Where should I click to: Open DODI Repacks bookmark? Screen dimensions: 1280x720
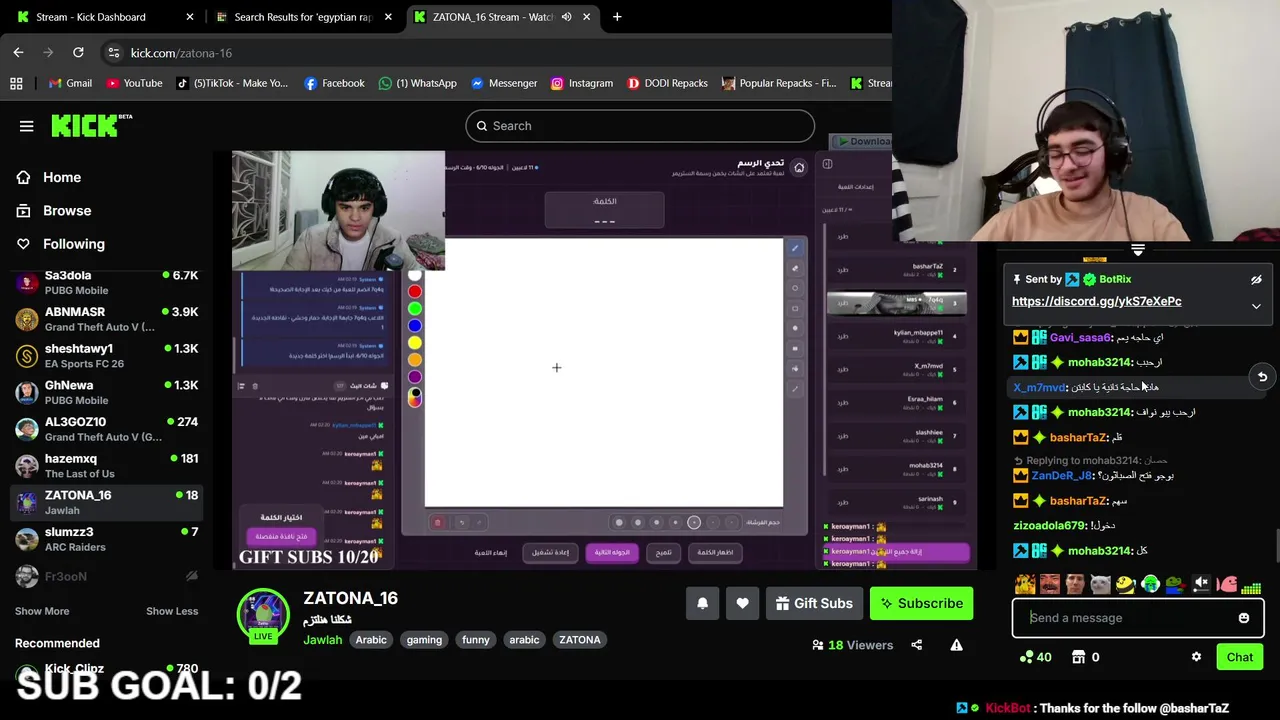[x=666, y=83]
